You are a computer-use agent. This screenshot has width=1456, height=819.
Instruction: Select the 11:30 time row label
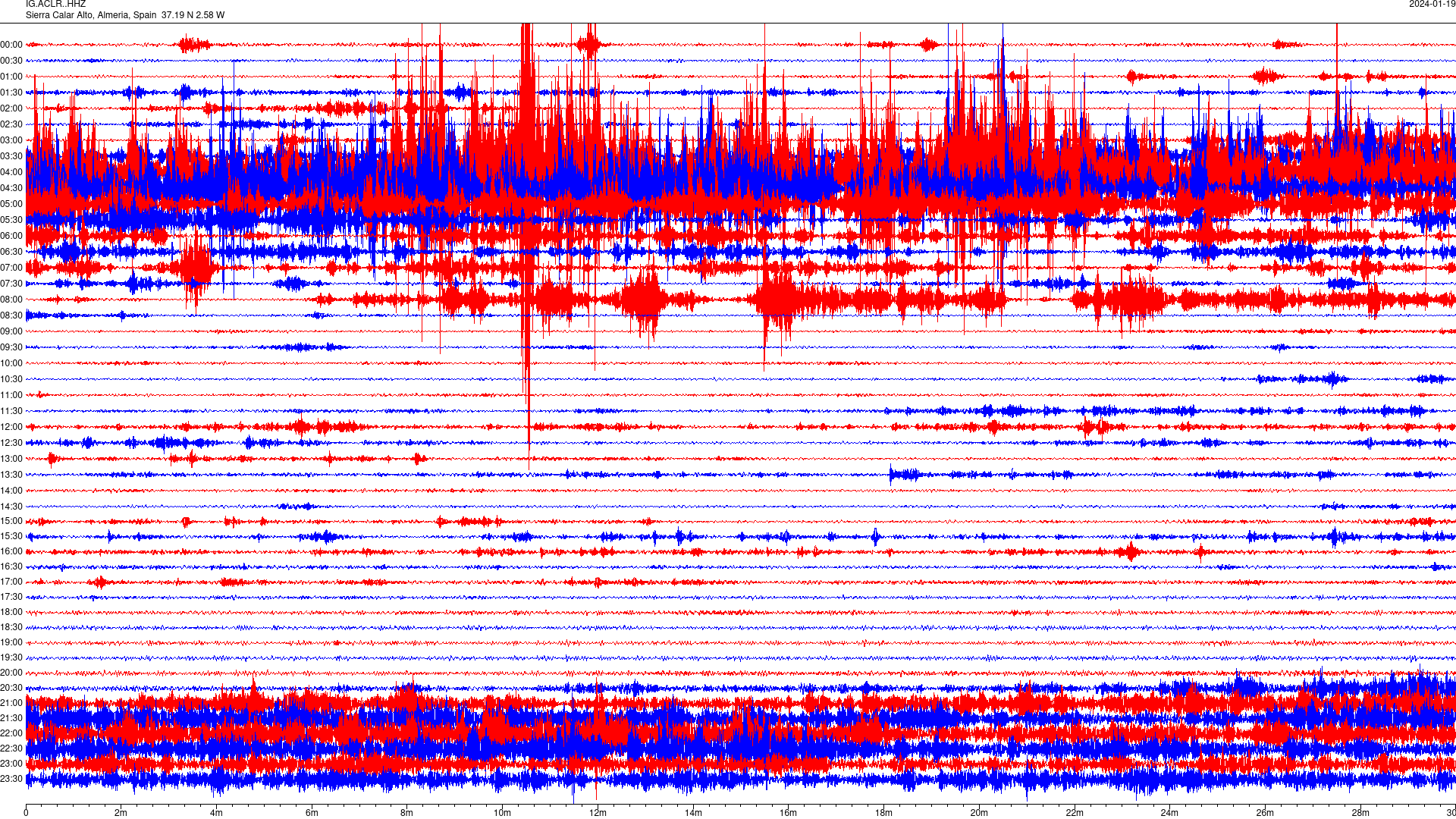click(11, 411)
